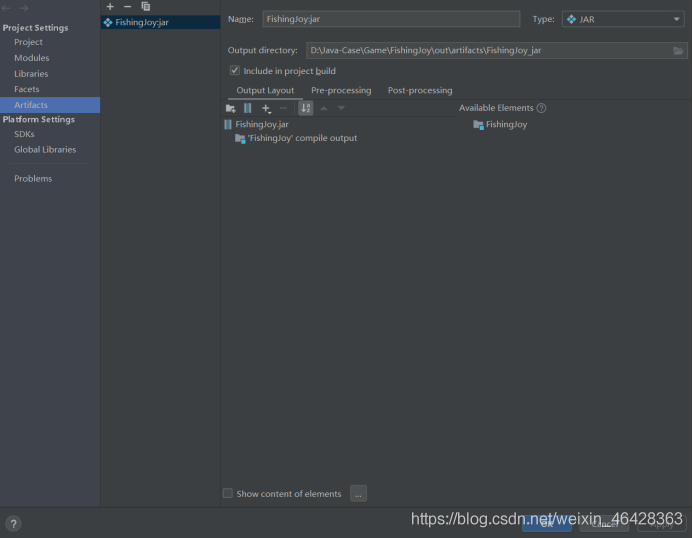693x538 pixels.
Task: Select FishingJoy.jar root in layout tree
Action: (x=257, y=124)
